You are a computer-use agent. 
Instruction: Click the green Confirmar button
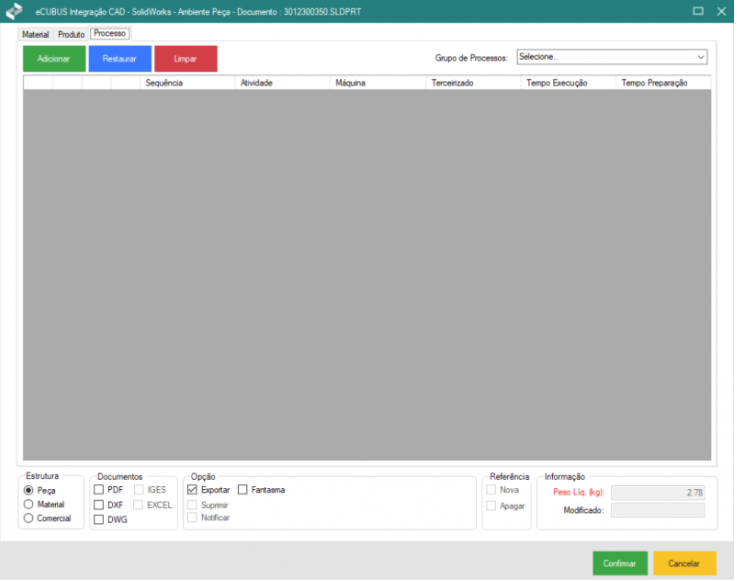(619, 564)
